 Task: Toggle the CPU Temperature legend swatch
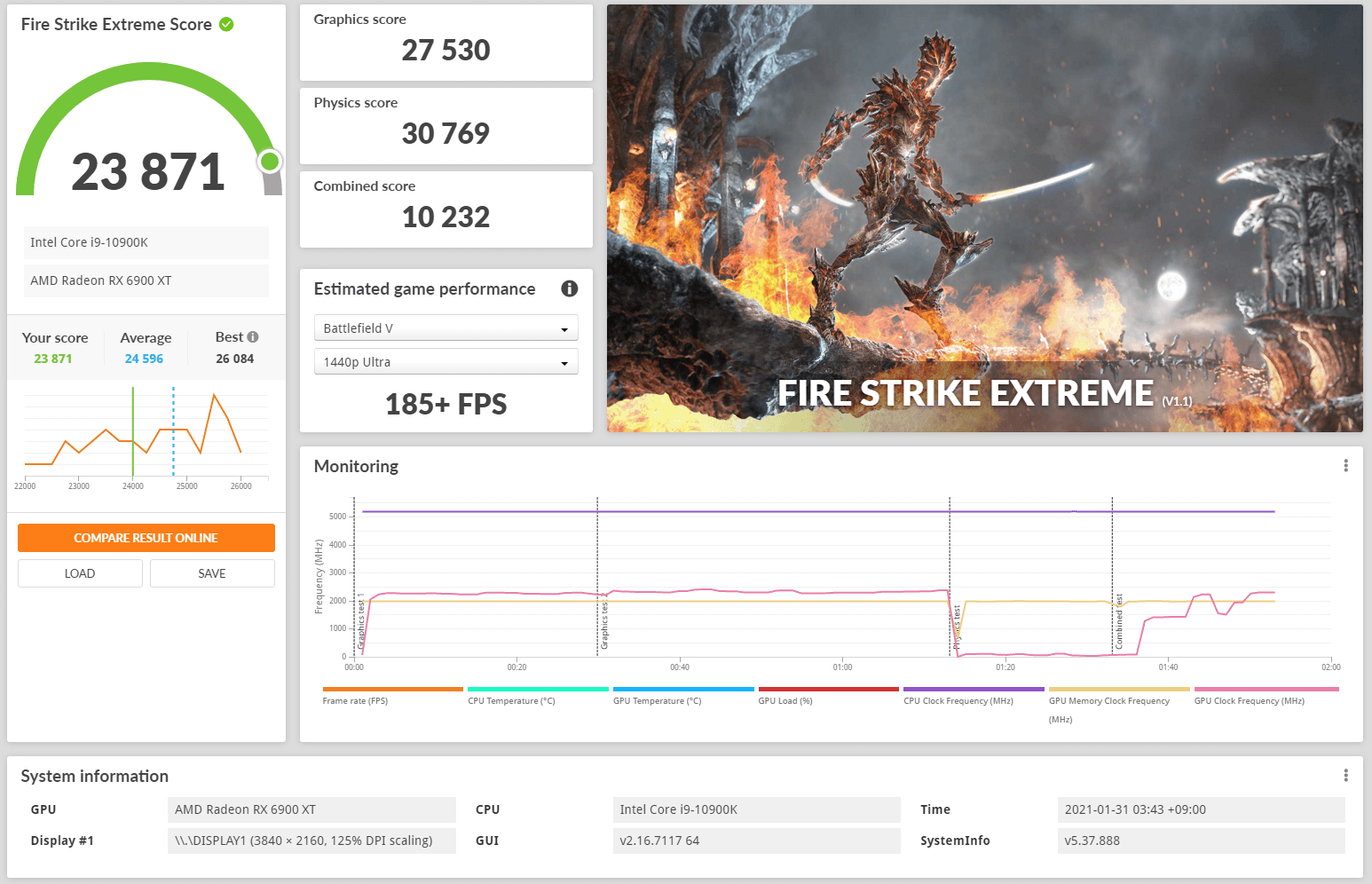pos(538,689)
